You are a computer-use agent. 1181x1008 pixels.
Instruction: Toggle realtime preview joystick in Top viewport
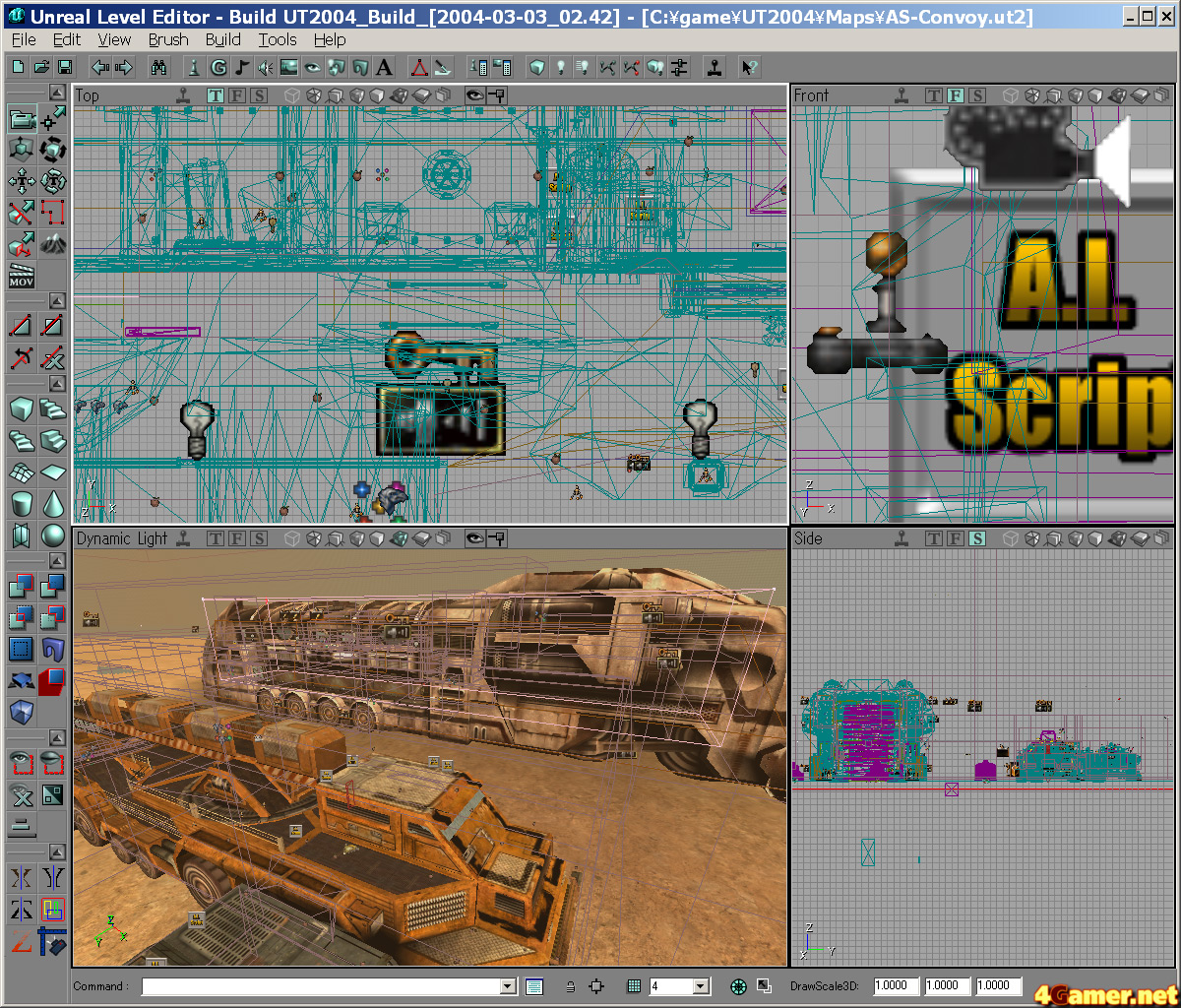pos(183,95)
